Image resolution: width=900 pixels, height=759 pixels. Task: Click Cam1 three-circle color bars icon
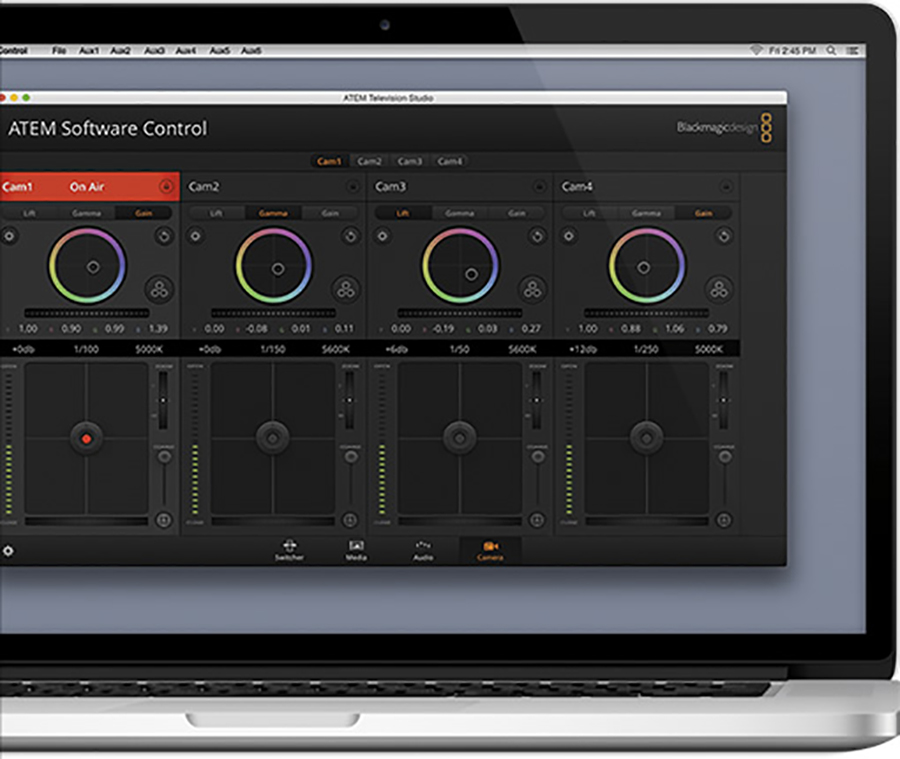coord(159,289)
